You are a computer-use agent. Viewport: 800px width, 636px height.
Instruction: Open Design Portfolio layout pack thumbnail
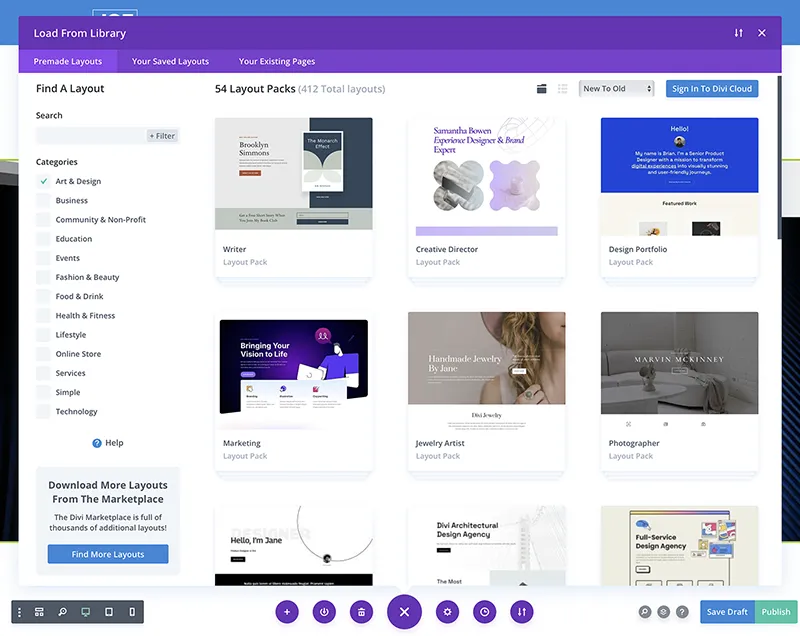[680, 177]
